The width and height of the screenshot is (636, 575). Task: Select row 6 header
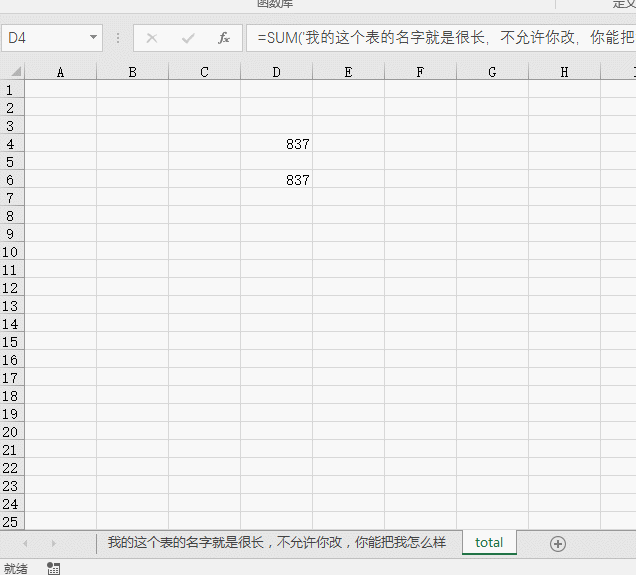12,180
